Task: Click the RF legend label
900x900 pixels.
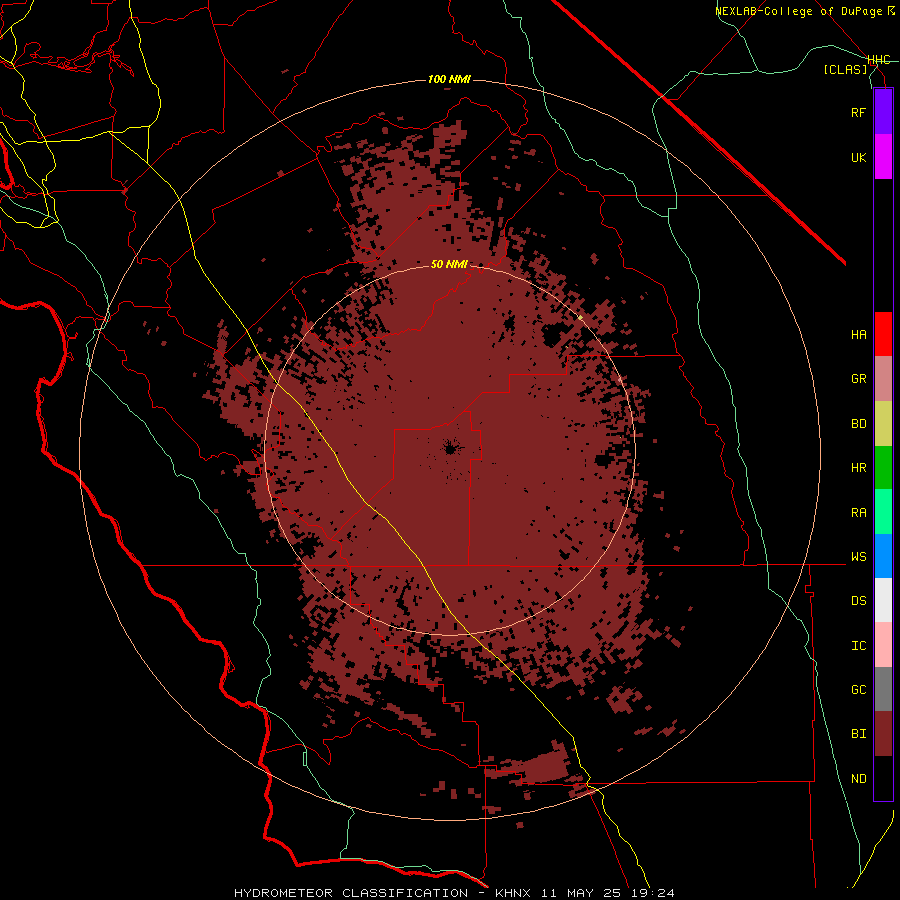Action: pos(859,112)
